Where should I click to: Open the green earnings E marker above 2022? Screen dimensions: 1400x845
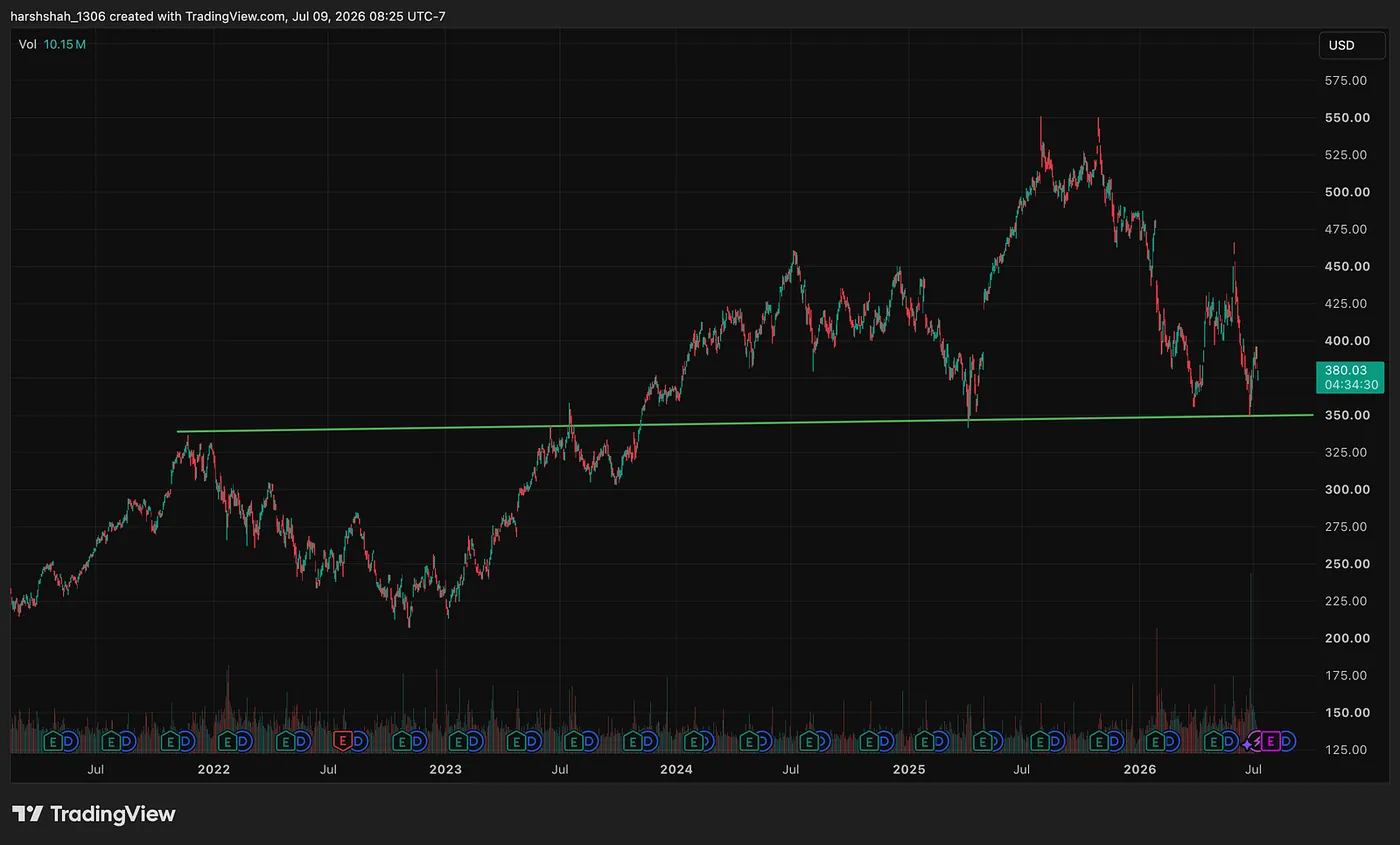point(227,742)
